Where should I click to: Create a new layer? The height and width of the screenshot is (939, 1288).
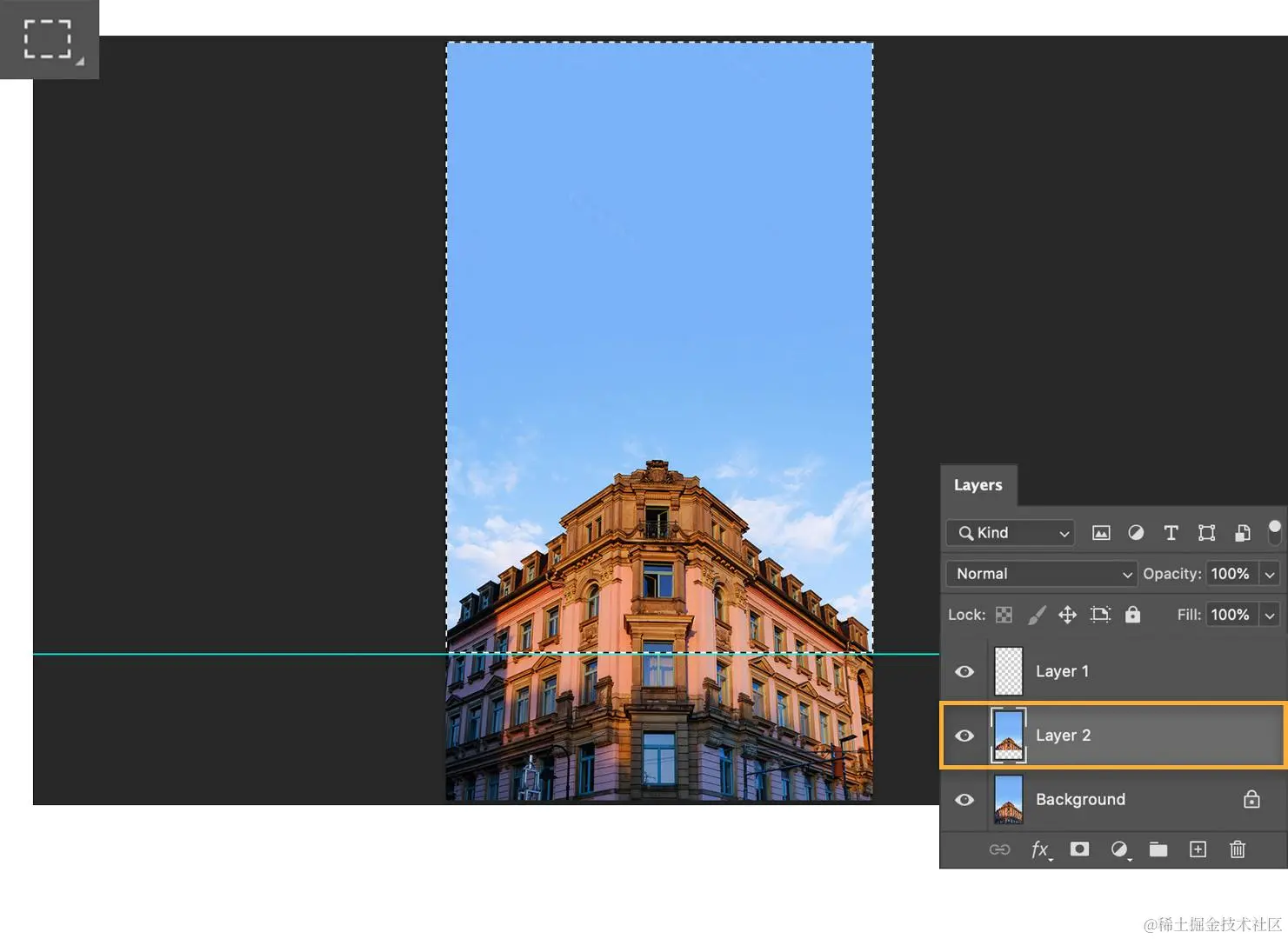point(1198,849)
